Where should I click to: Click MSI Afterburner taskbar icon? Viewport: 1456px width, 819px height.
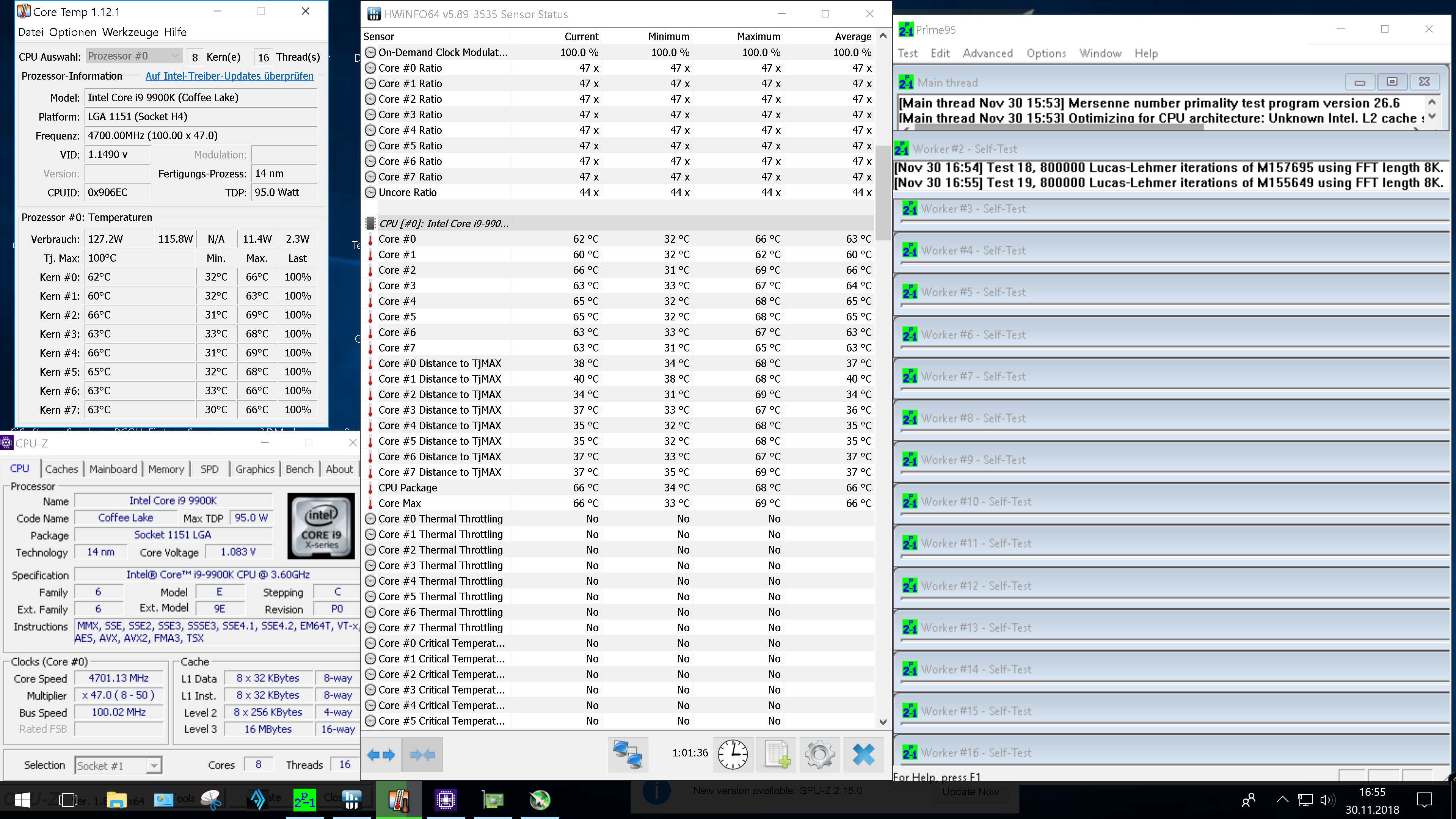pyautogui.click(x=540, y=800)
